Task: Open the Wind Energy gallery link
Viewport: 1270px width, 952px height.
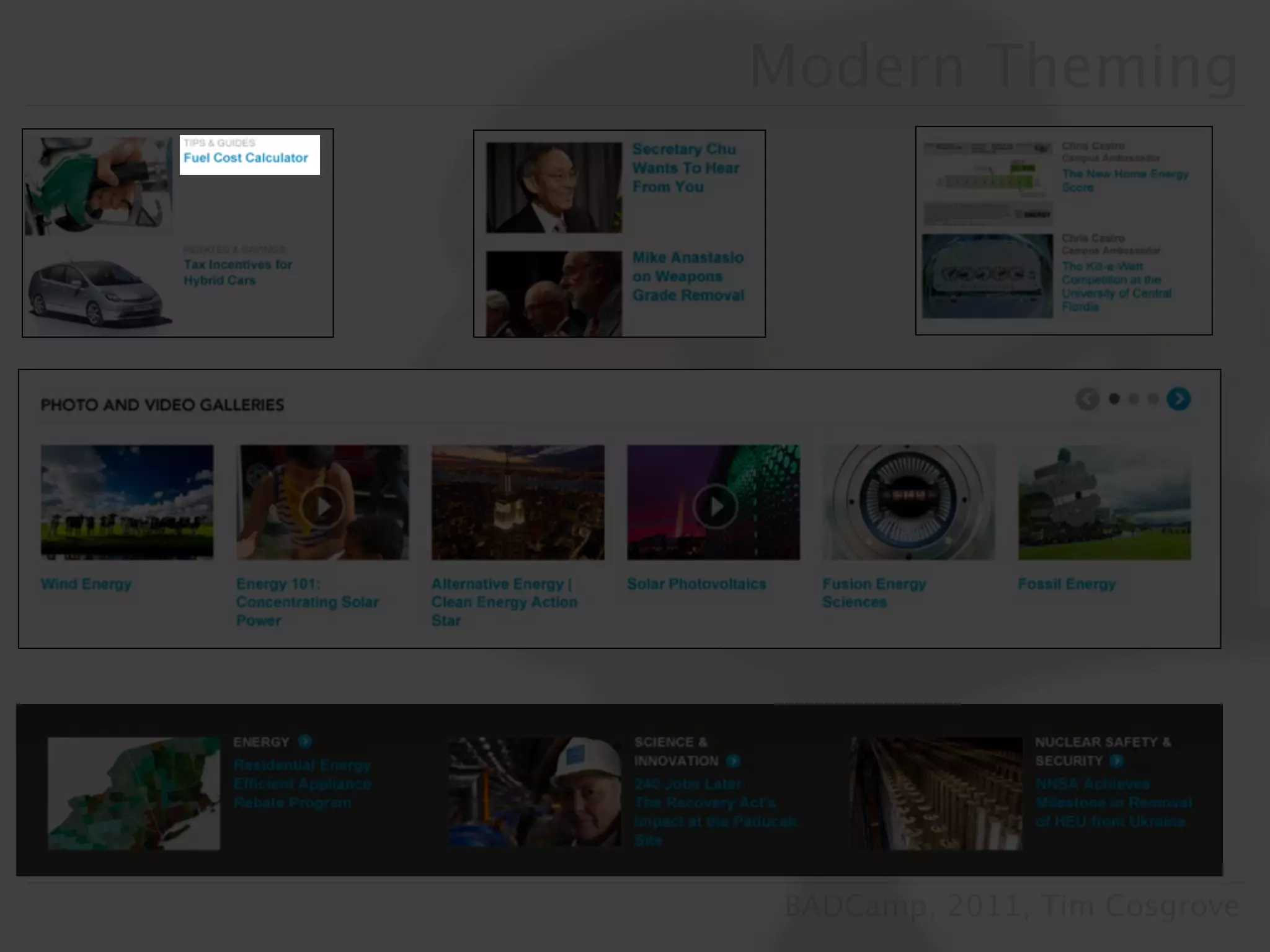Action: tap(86, 584)
